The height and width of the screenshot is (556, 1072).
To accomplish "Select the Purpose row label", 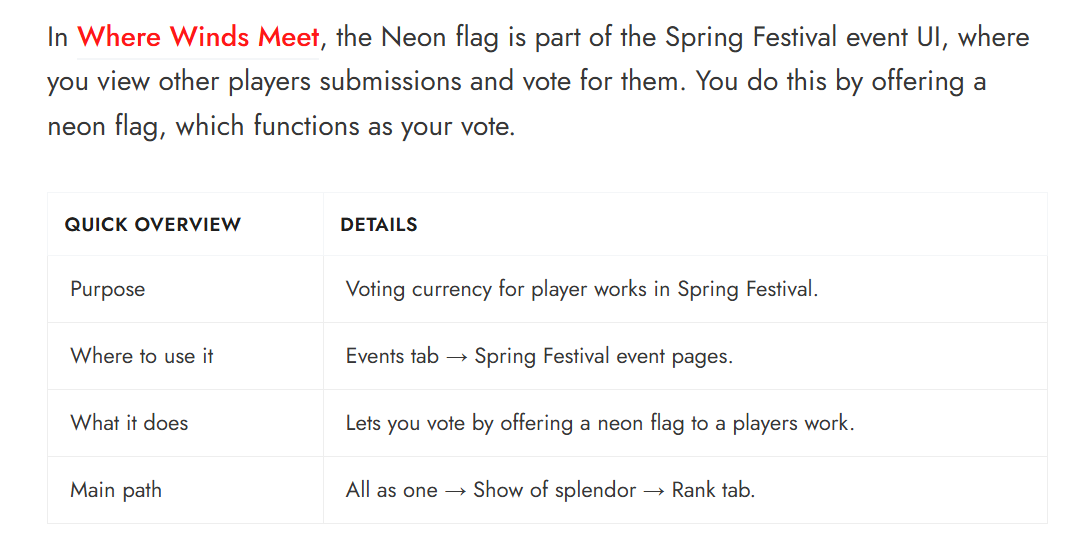I will (108, 290).
